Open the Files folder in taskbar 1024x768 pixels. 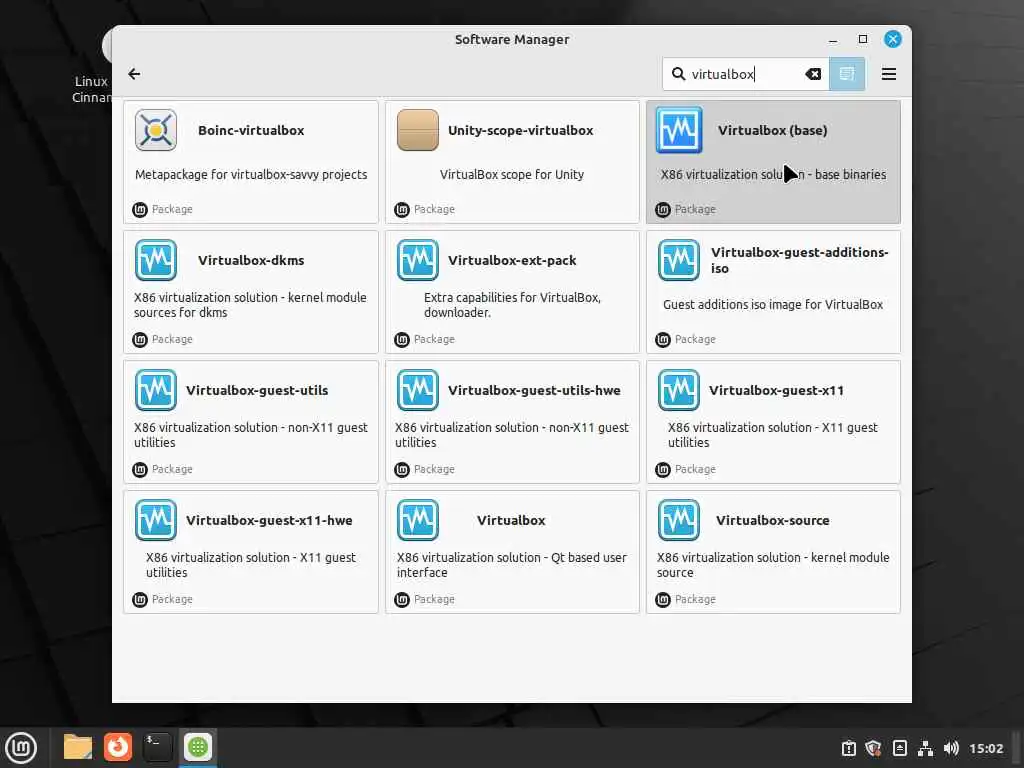pyautogui.click(x=78, y=747)
